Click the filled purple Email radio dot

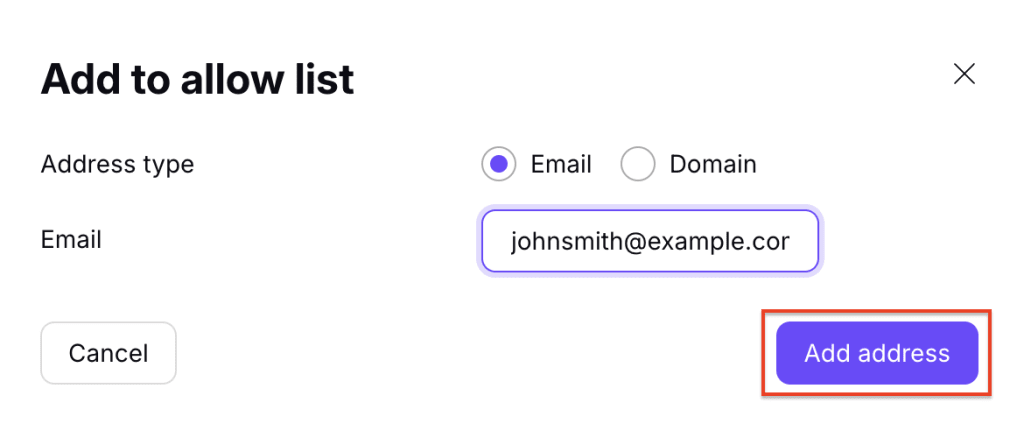coord(498,164)
